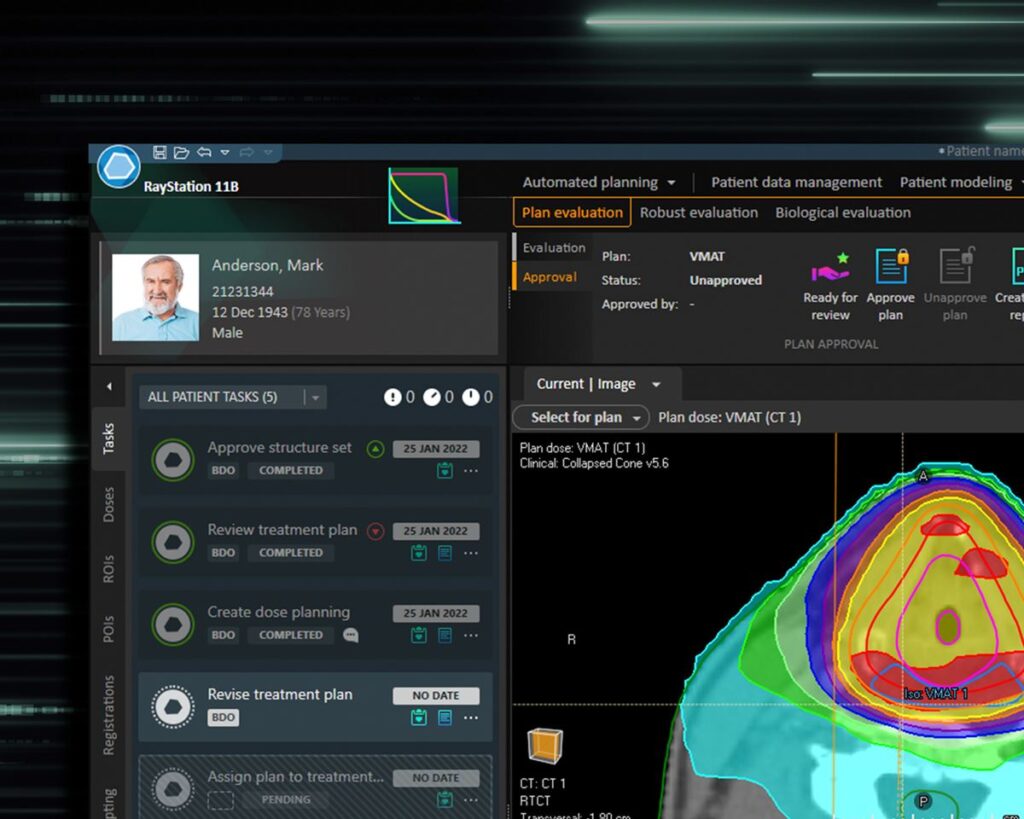Click the Save icon in the quick access toolbar
1024x819 pixels.
pos(158,151)
